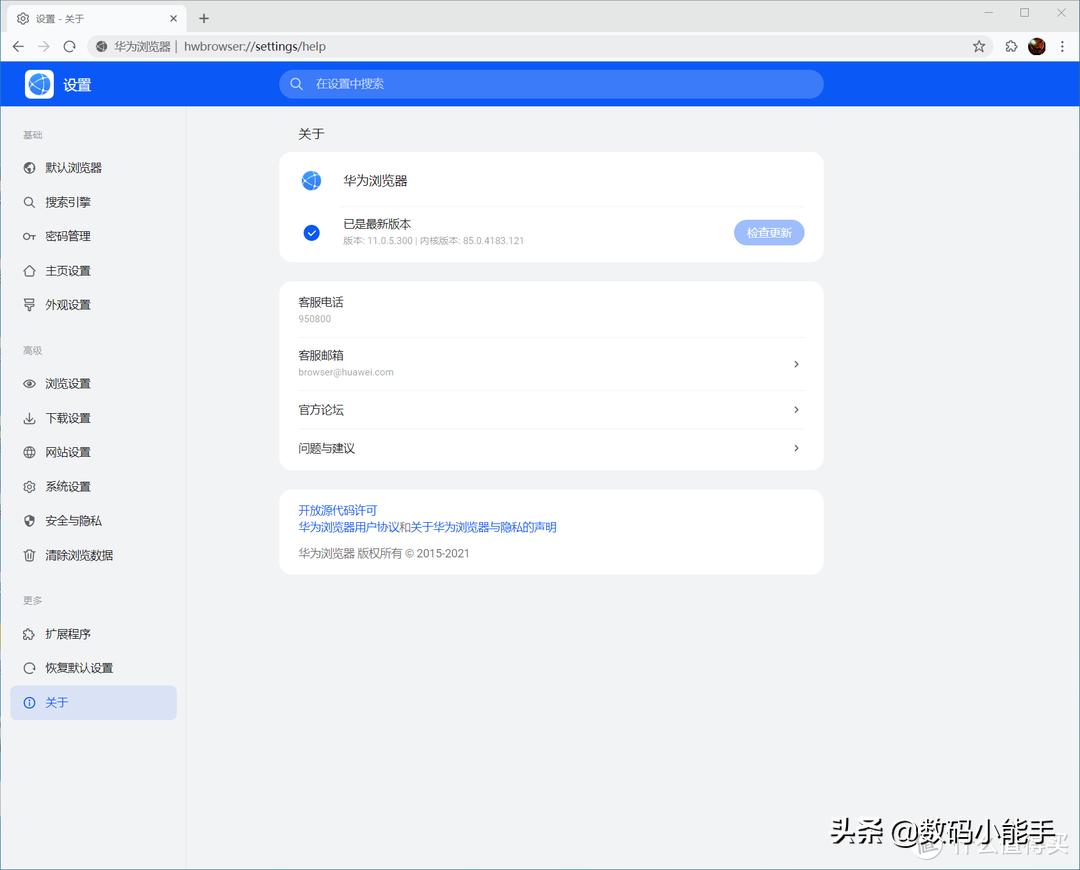Image resolution: width=1080 pixels, height=870 pixels.
Task: Open the extensions puzzle icon in toolbar
Action: [x=1011, y=46]
